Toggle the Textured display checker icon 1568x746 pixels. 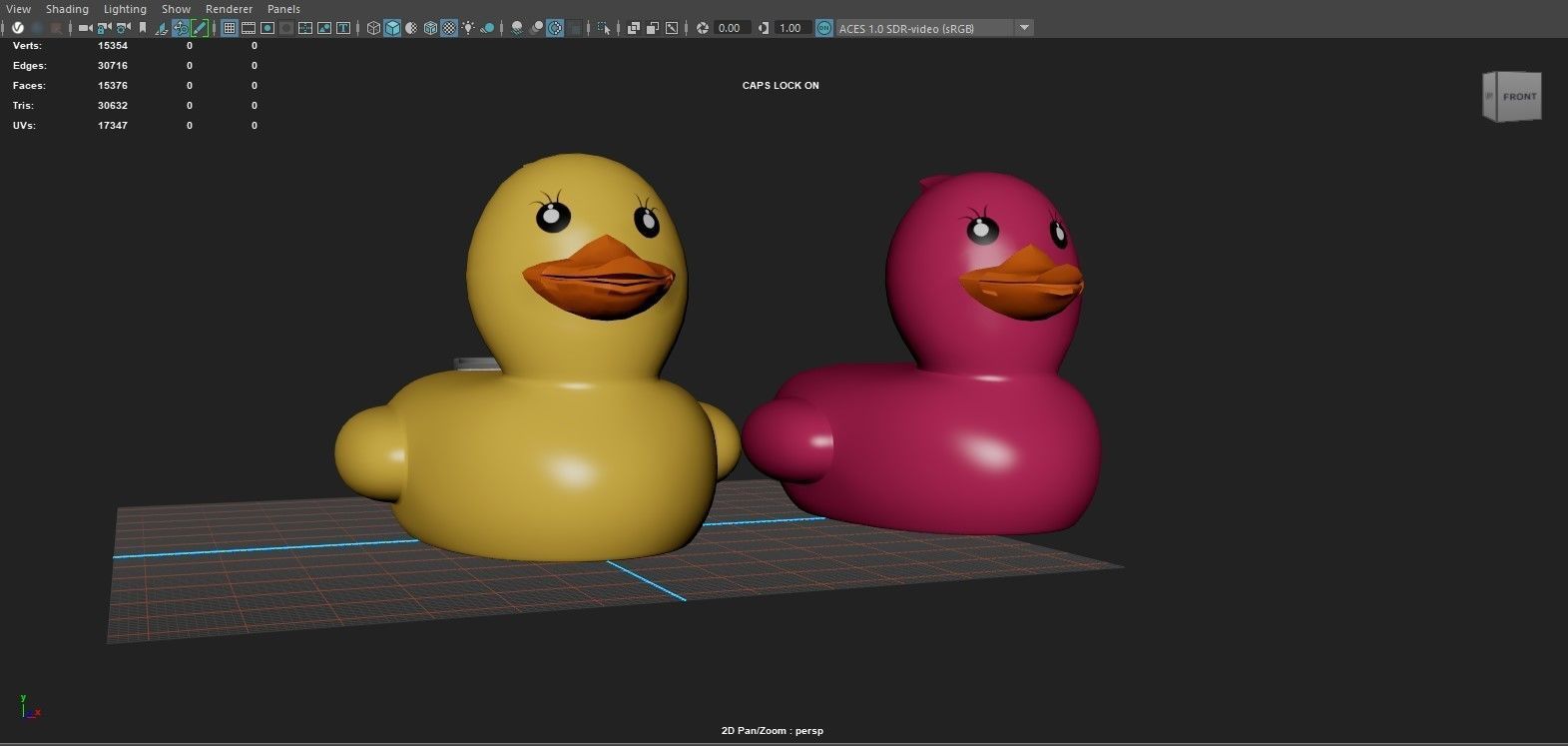coord(449,28)
